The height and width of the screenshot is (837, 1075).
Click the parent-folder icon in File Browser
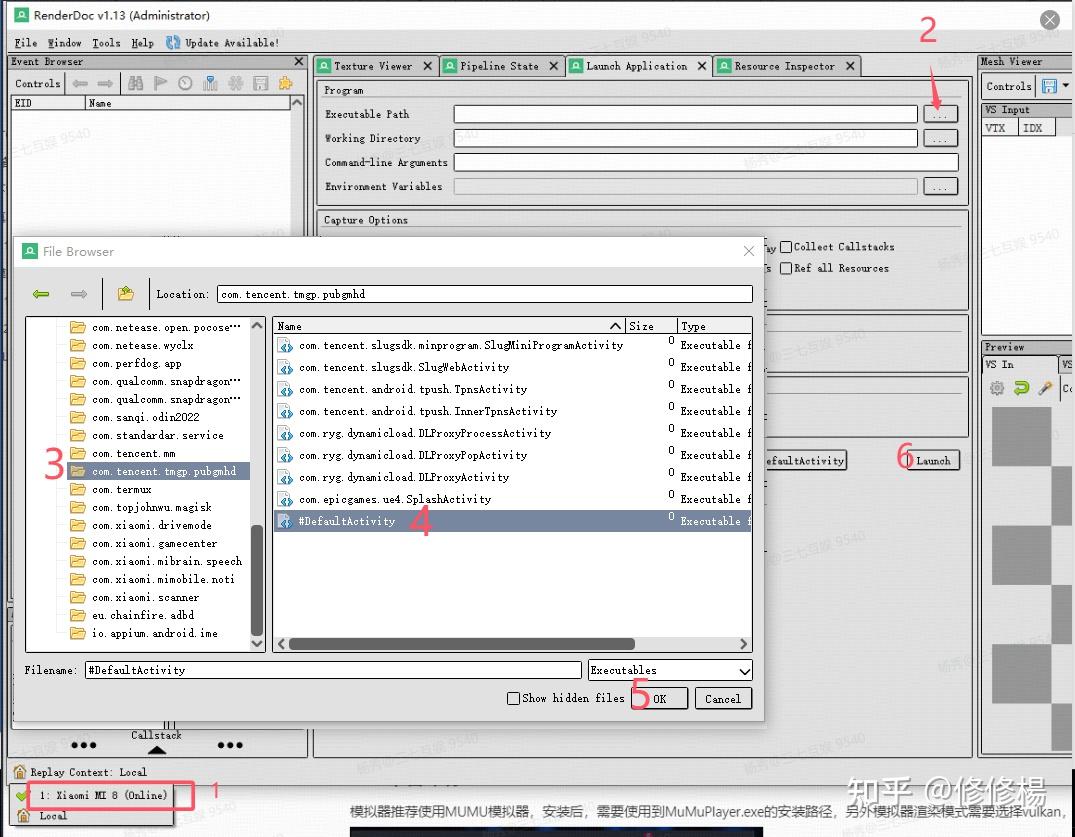pyautogui.click(x=125, y=293)
